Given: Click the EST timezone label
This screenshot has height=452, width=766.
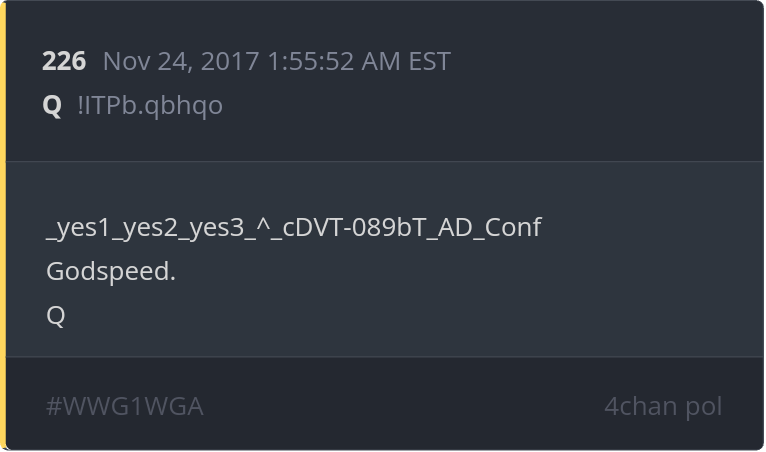Looking at the screenshot, I should tap(429, 62).
